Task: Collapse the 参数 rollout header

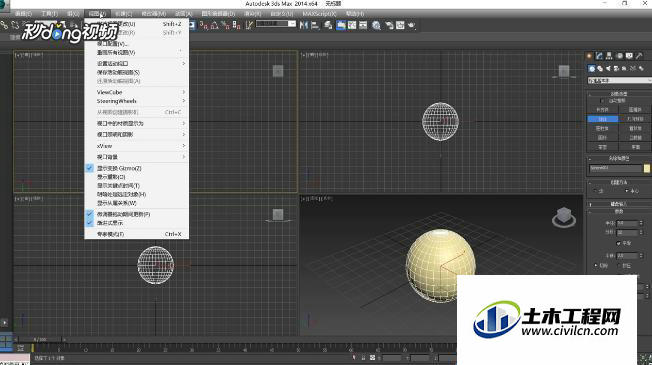Action: coord(619,212)
